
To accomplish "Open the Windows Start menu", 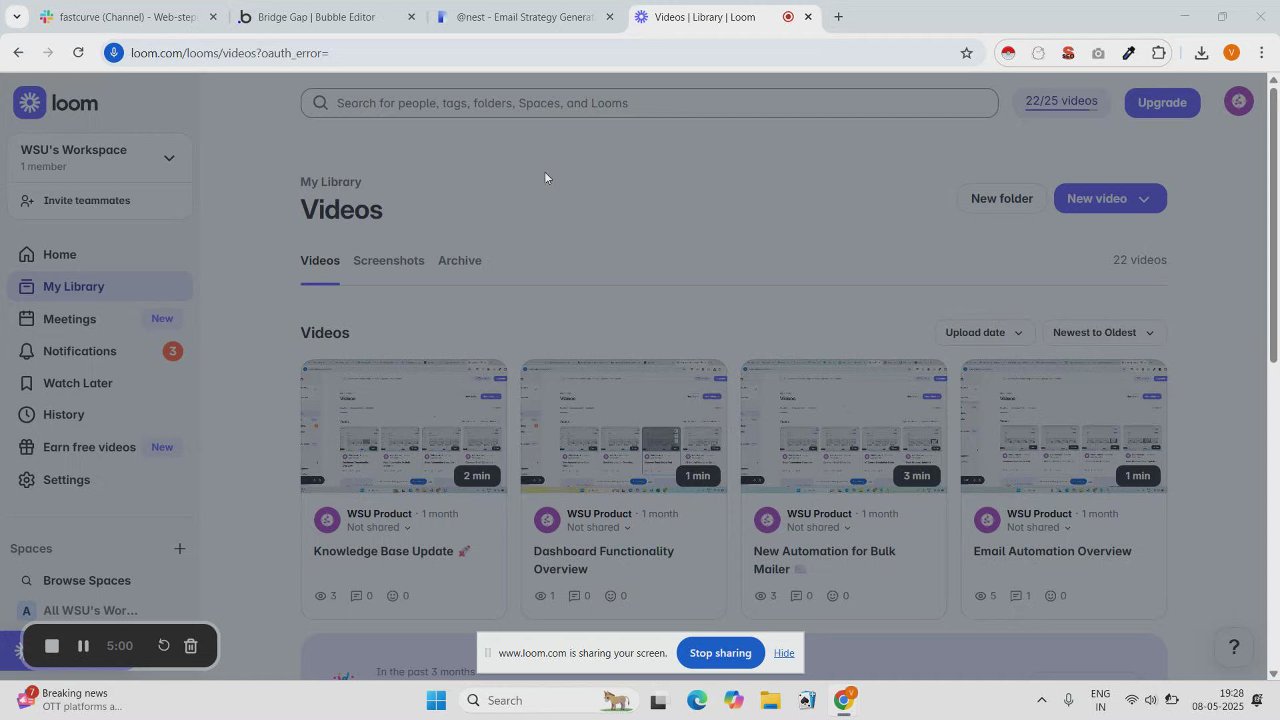I will pos(436,701).
